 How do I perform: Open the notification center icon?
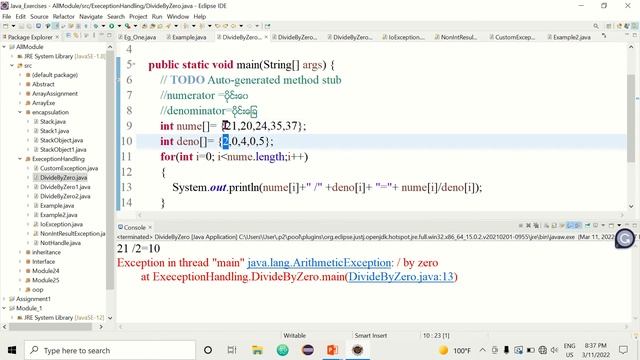coord(623,350)
